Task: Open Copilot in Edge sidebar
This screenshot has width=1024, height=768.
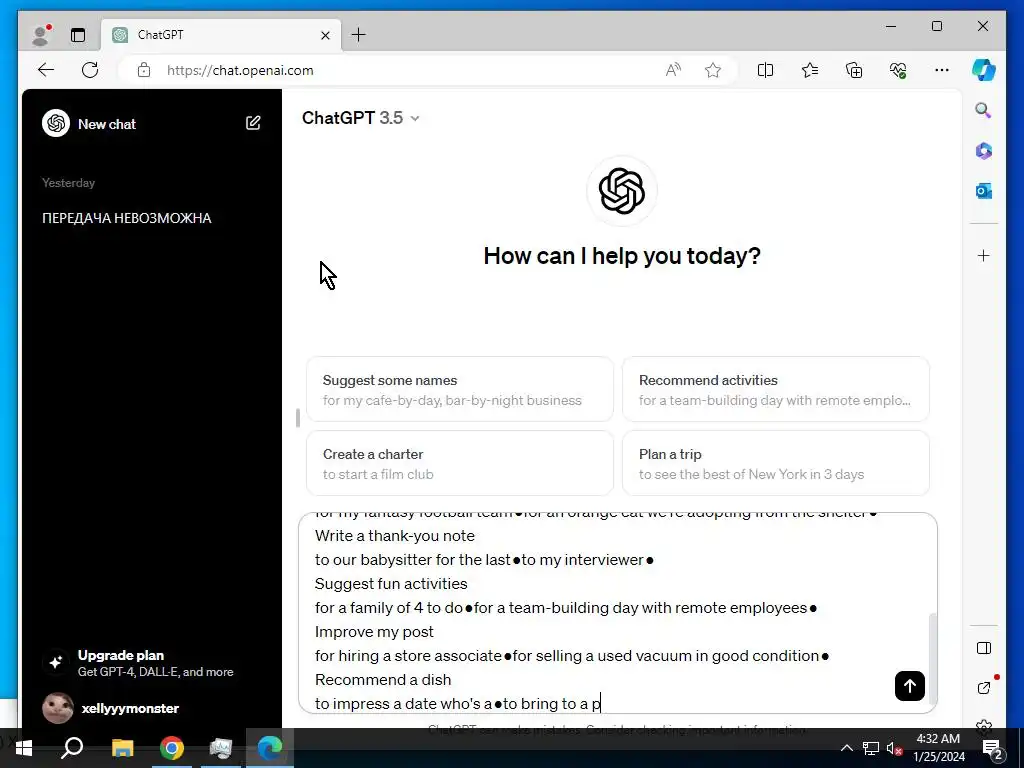Action: pyautogui.click(x=984, y=70)
